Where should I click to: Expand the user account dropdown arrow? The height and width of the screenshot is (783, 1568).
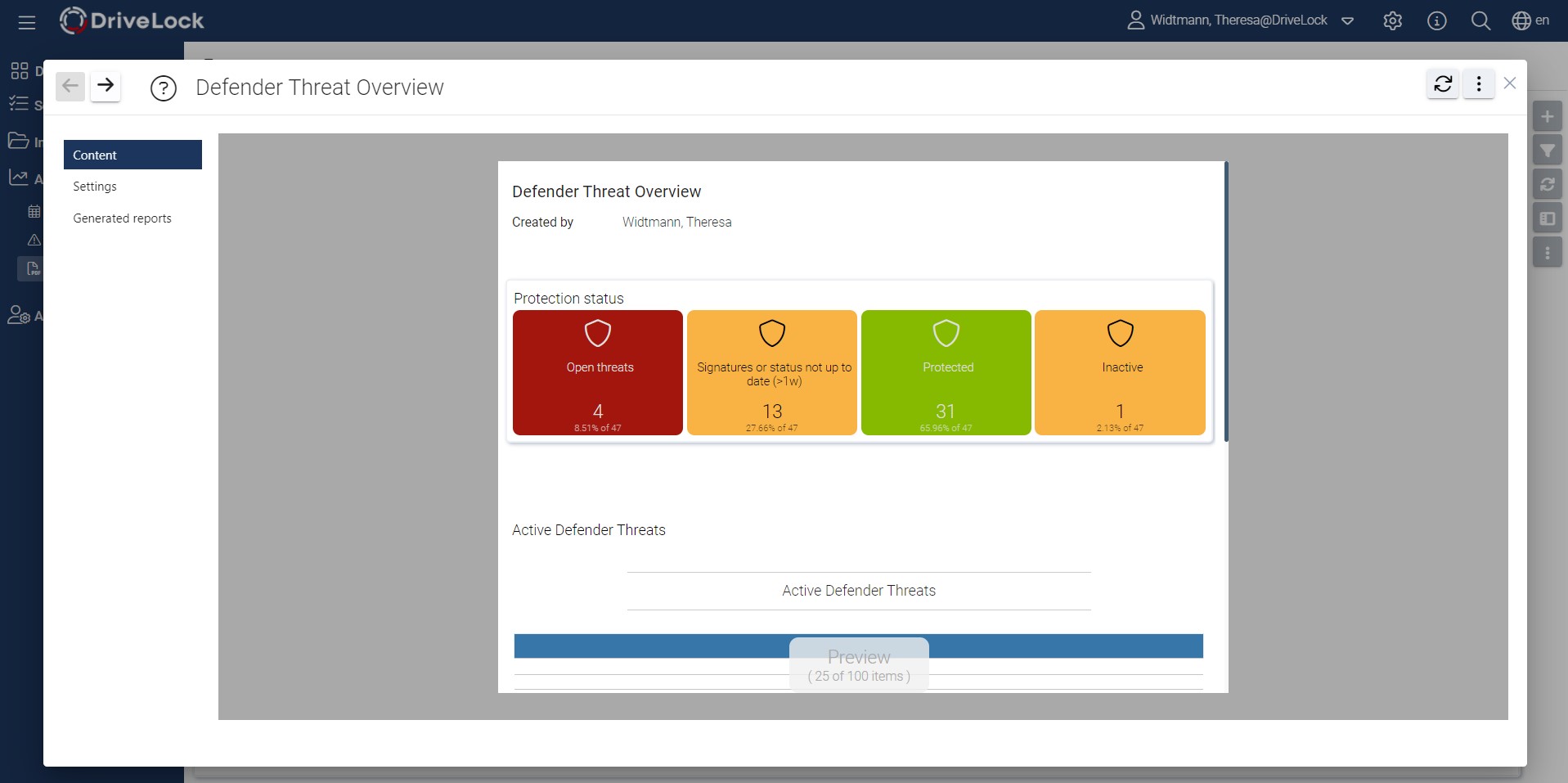tap(1348, 21)
